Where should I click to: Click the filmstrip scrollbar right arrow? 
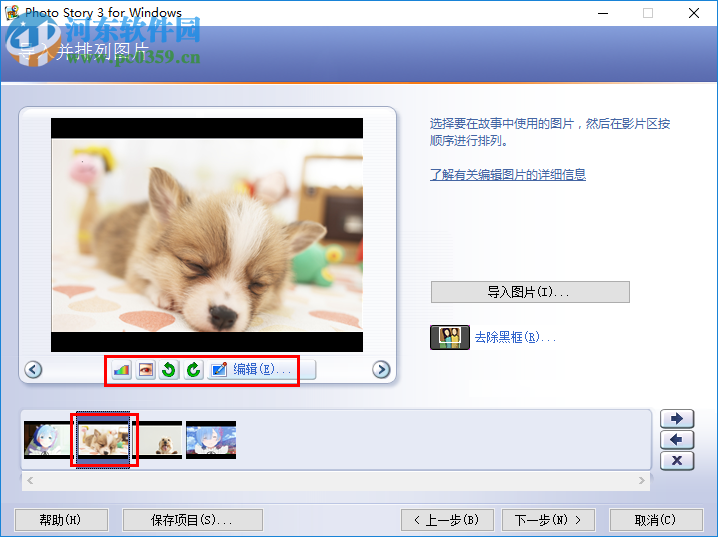tap(642, 480)
